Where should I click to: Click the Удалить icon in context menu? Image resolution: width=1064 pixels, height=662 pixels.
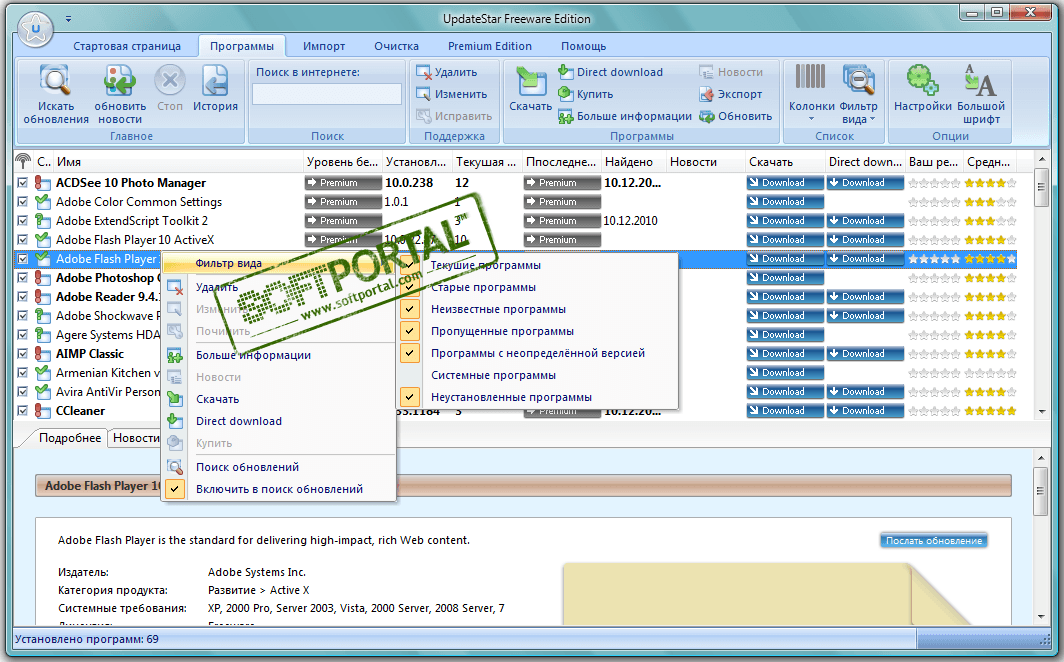[175, 288]
